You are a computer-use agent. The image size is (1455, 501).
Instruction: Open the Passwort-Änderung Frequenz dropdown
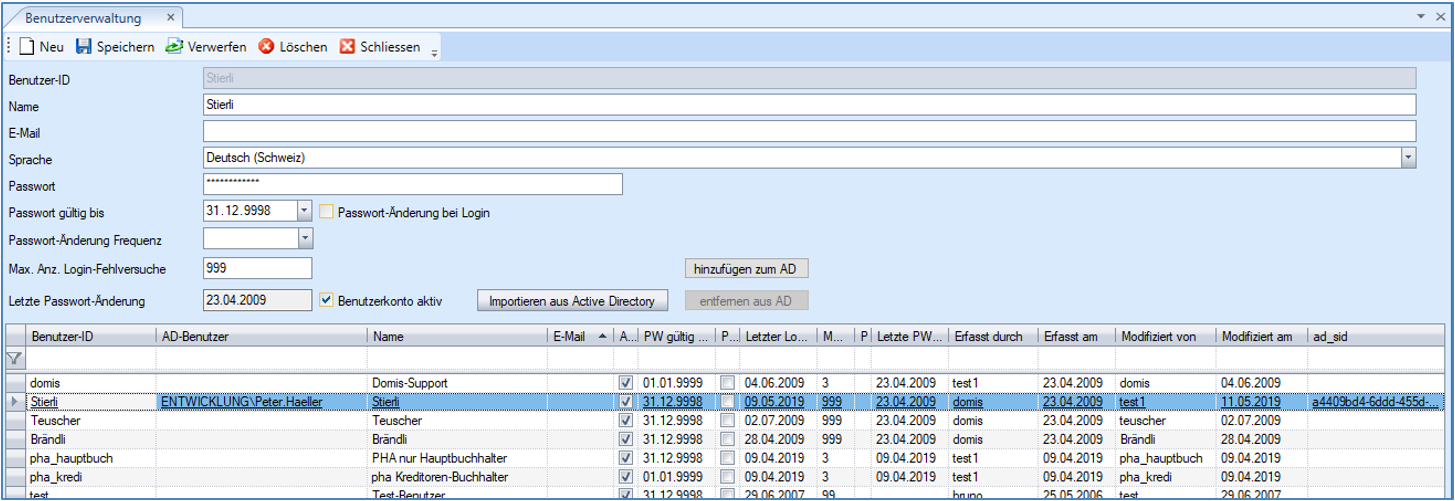pos(305,238)
